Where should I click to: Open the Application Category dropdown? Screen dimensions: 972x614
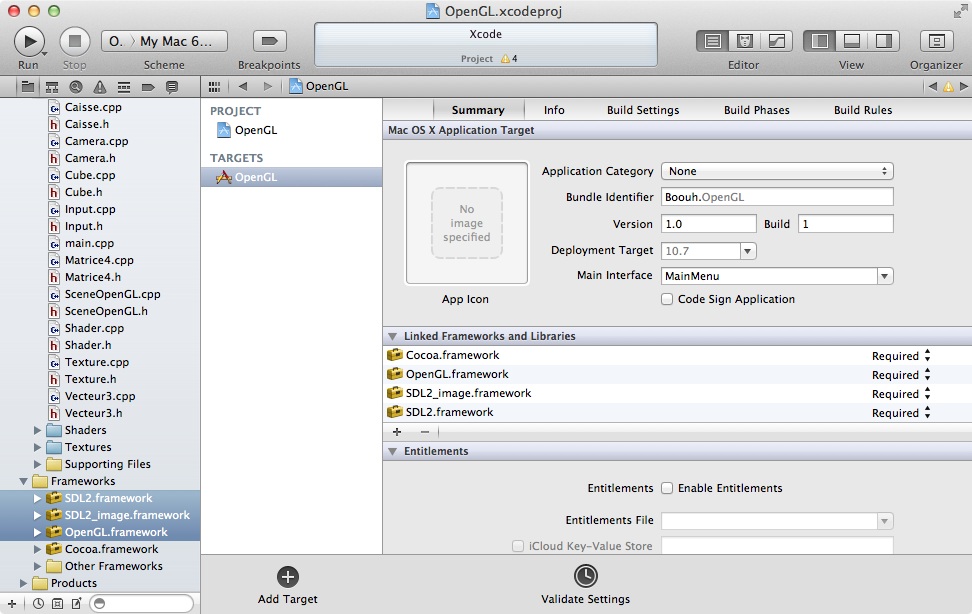[777, 171]
